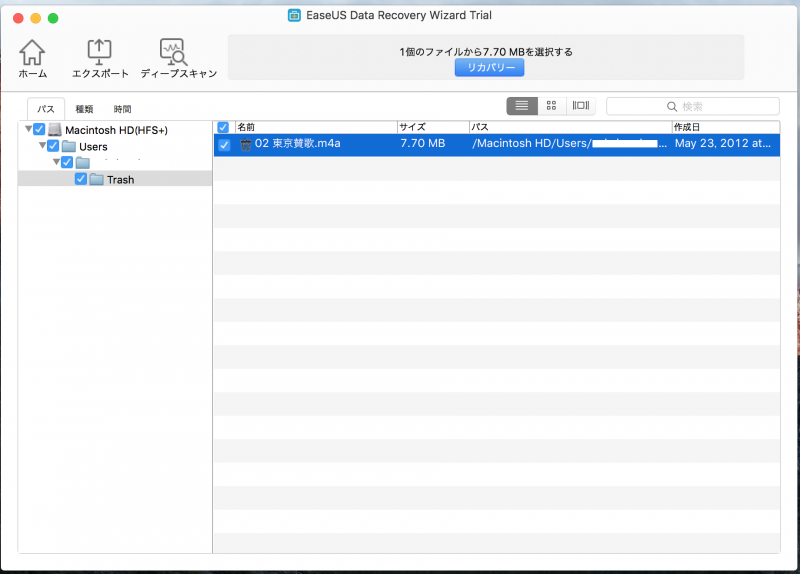Switch to the 種類 tab

pos(84,109)
